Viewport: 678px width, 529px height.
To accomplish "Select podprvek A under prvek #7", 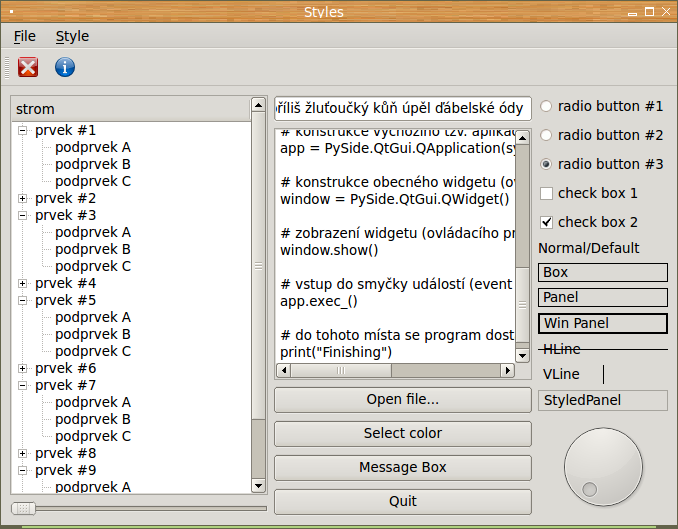I will pyautogui.click(x=93, y=402).
